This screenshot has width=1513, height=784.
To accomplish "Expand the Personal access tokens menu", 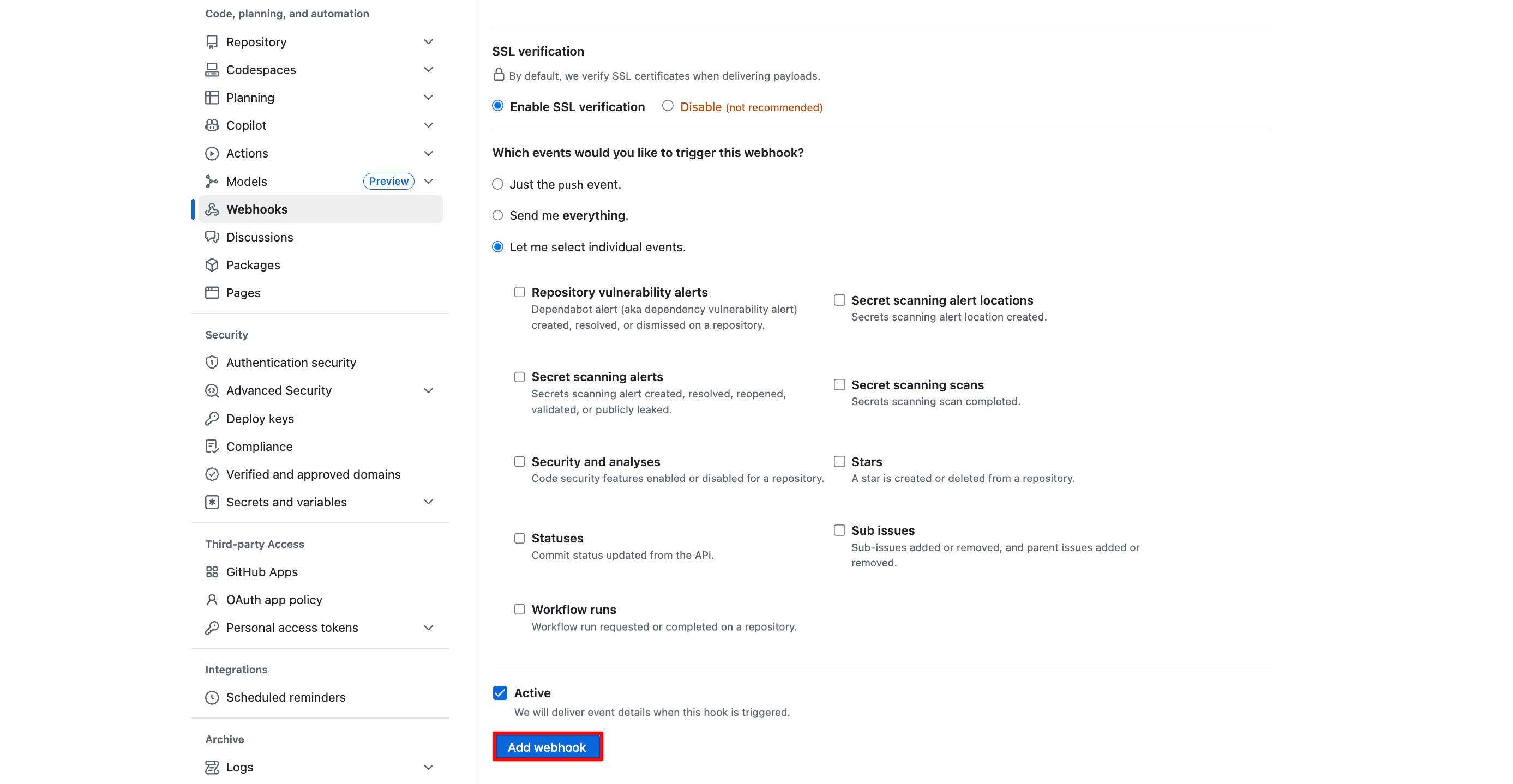I will pos(429,627).
